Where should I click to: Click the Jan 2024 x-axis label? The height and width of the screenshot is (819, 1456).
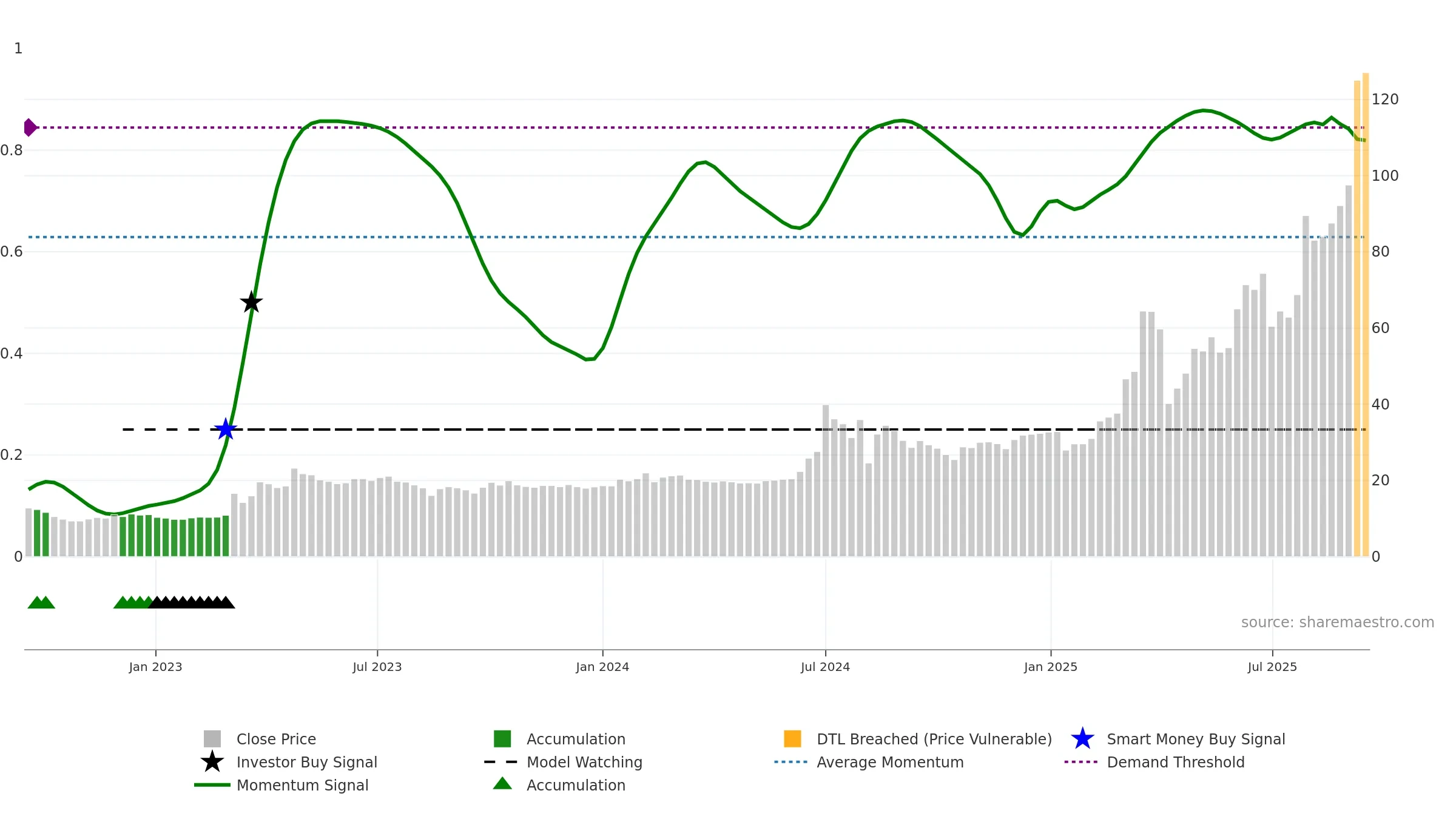(602, 667)
